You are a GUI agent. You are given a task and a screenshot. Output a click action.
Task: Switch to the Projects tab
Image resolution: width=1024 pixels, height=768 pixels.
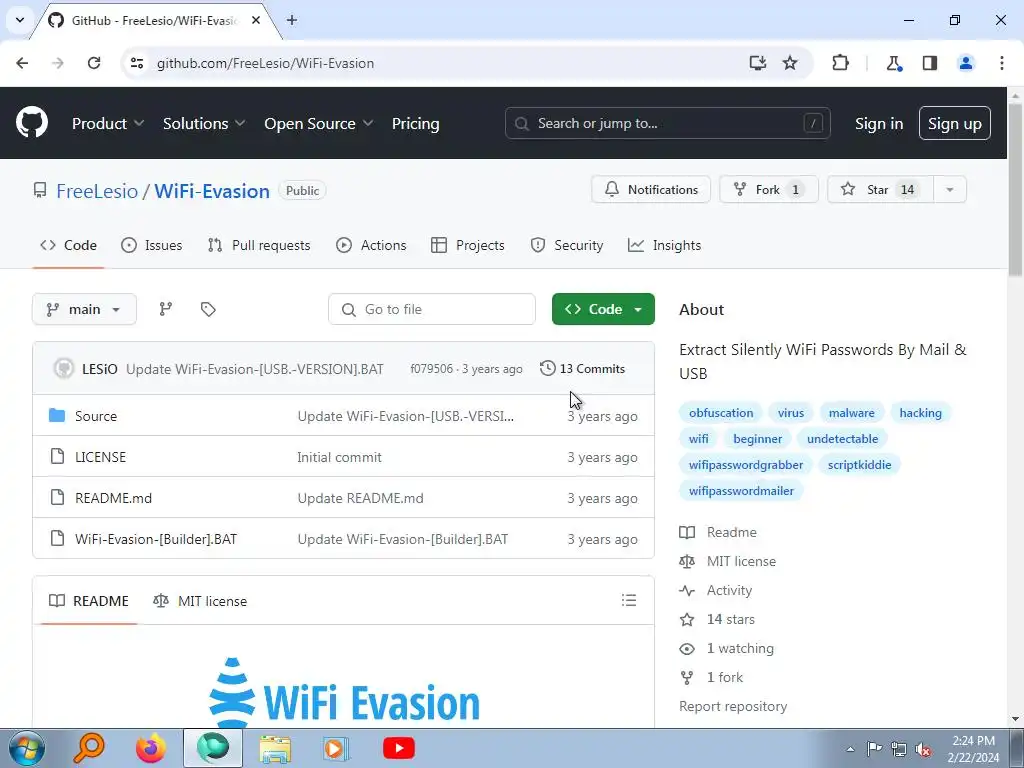click(x=468, y=246)
